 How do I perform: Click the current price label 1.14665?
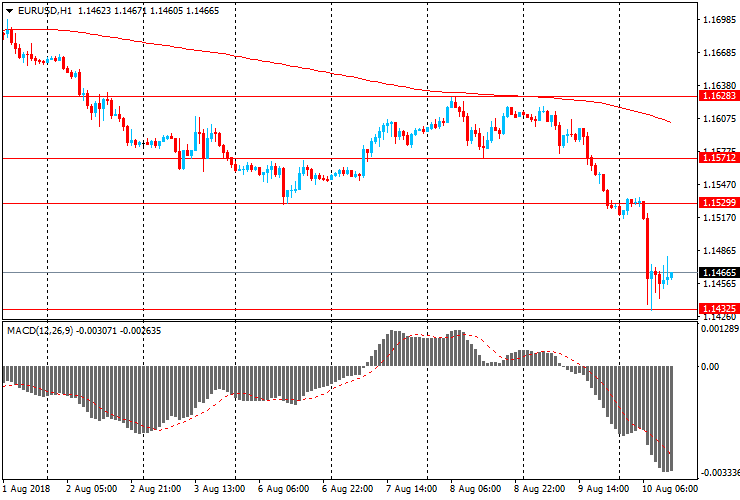coord(719,272)
